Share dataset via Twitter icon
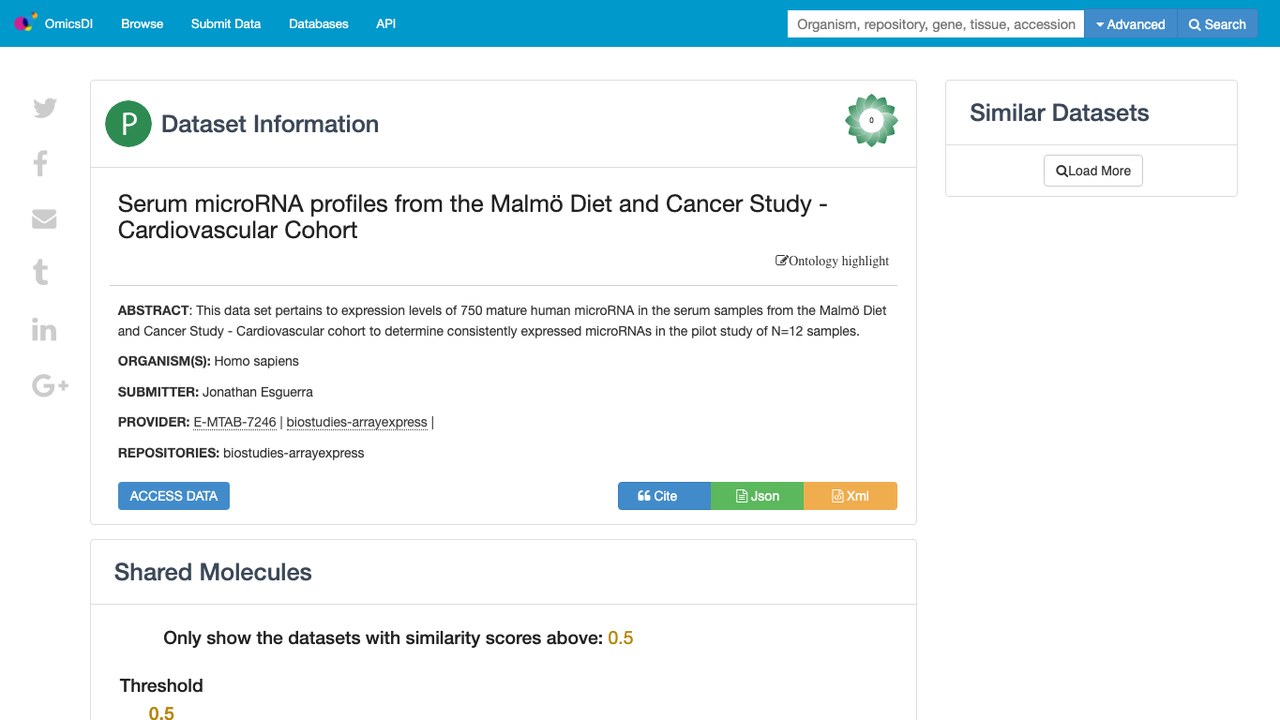 click(45, 108)
